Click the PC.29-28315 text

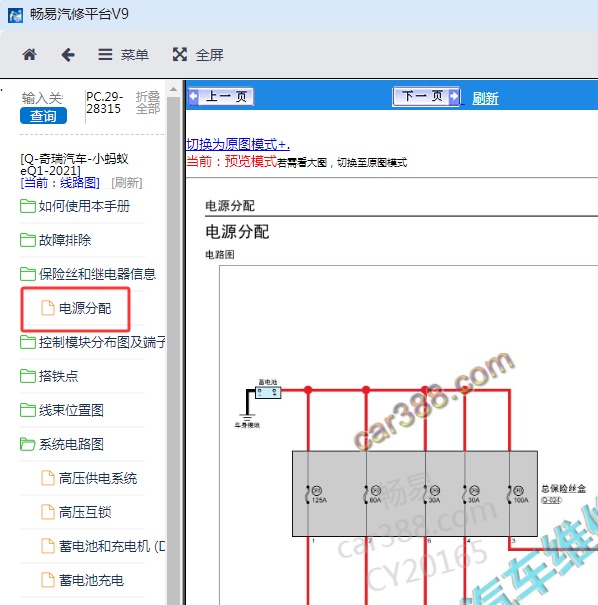tap(104, 103)
